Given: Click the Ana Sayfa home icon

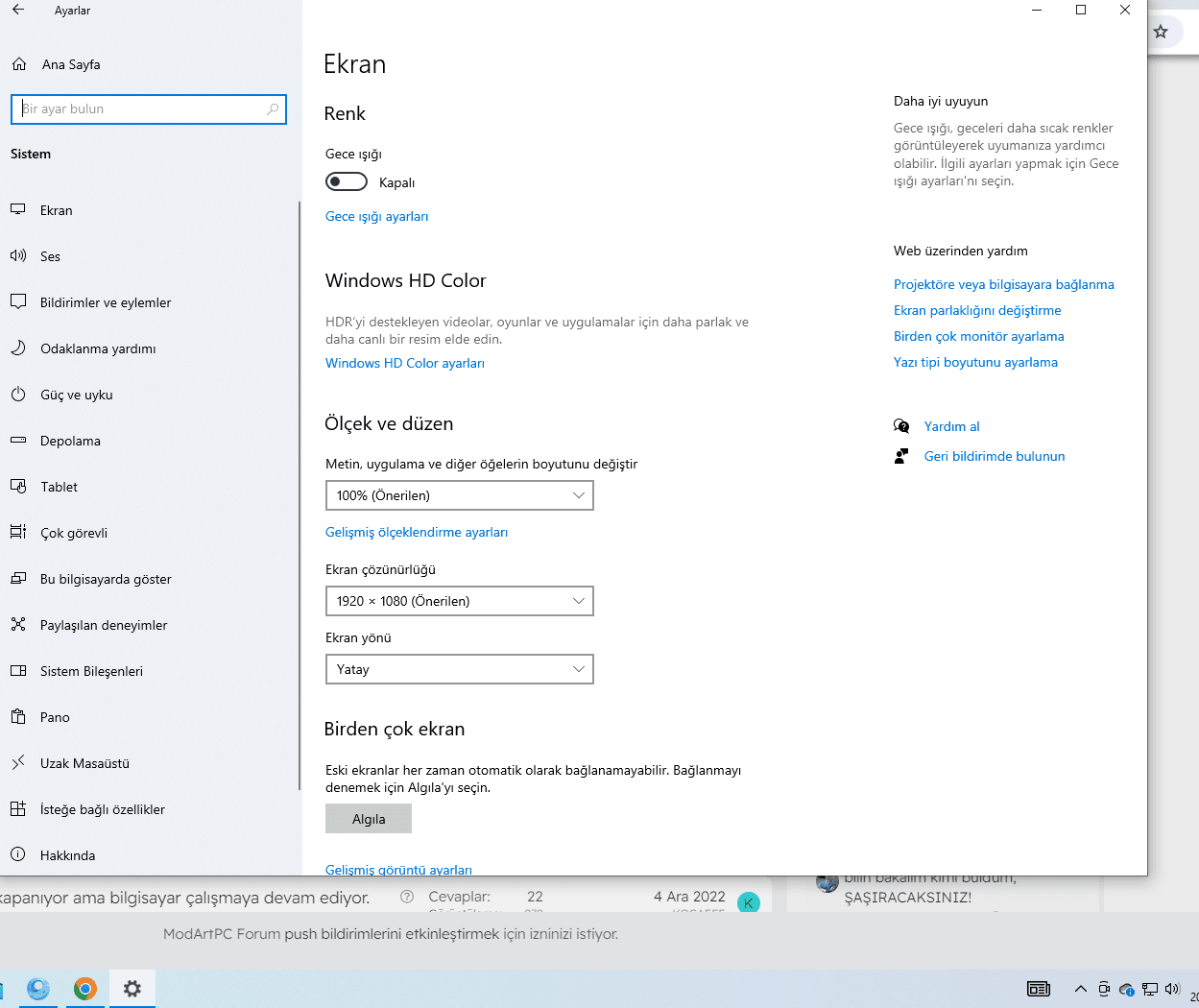Looking at the screenshot, I should coord(19,64).
